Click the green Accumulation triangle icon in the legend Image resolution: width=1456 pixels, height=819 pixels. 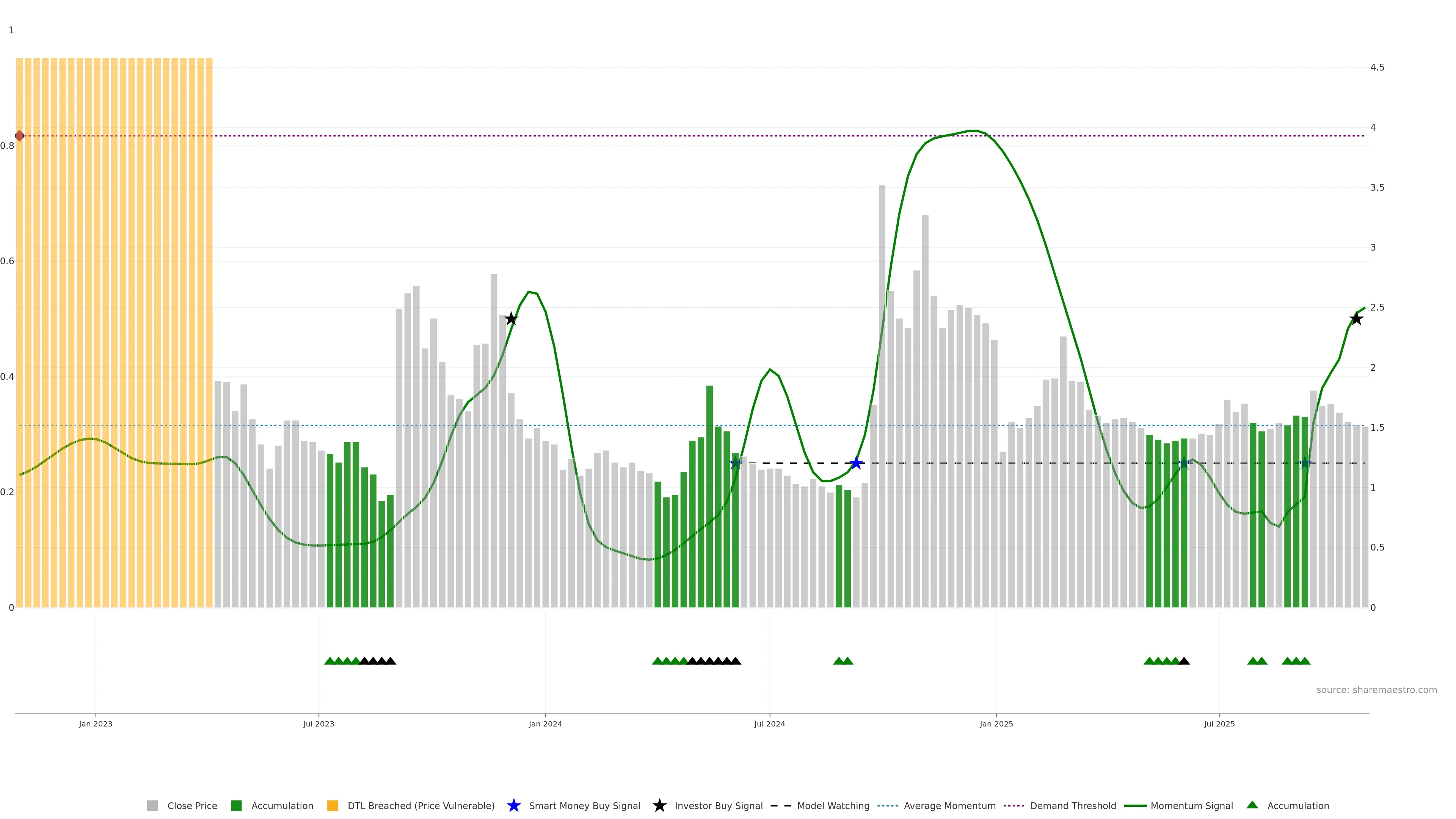click(1252, 805)
